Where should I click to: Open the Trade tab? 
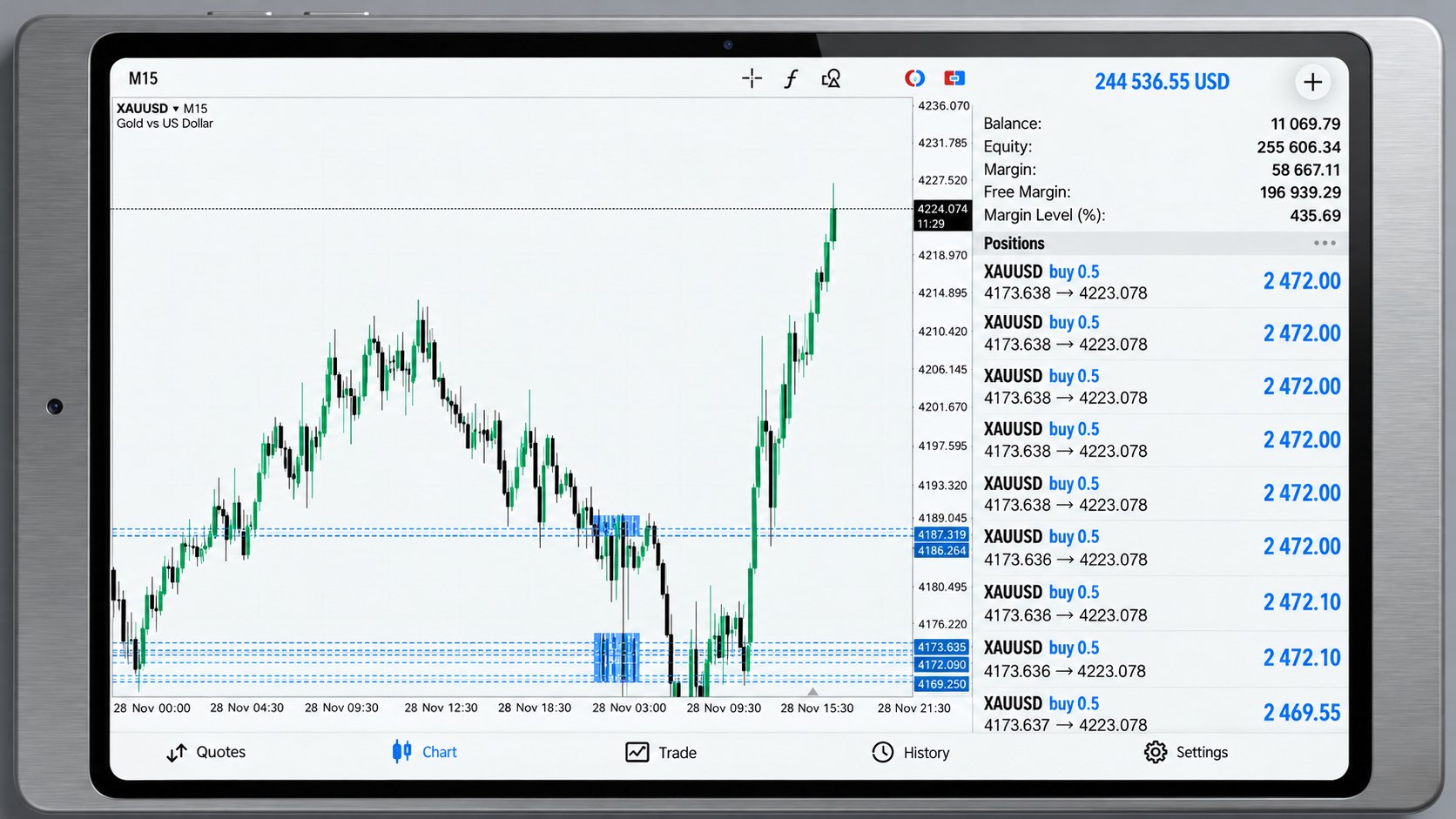tap(661, 752)
